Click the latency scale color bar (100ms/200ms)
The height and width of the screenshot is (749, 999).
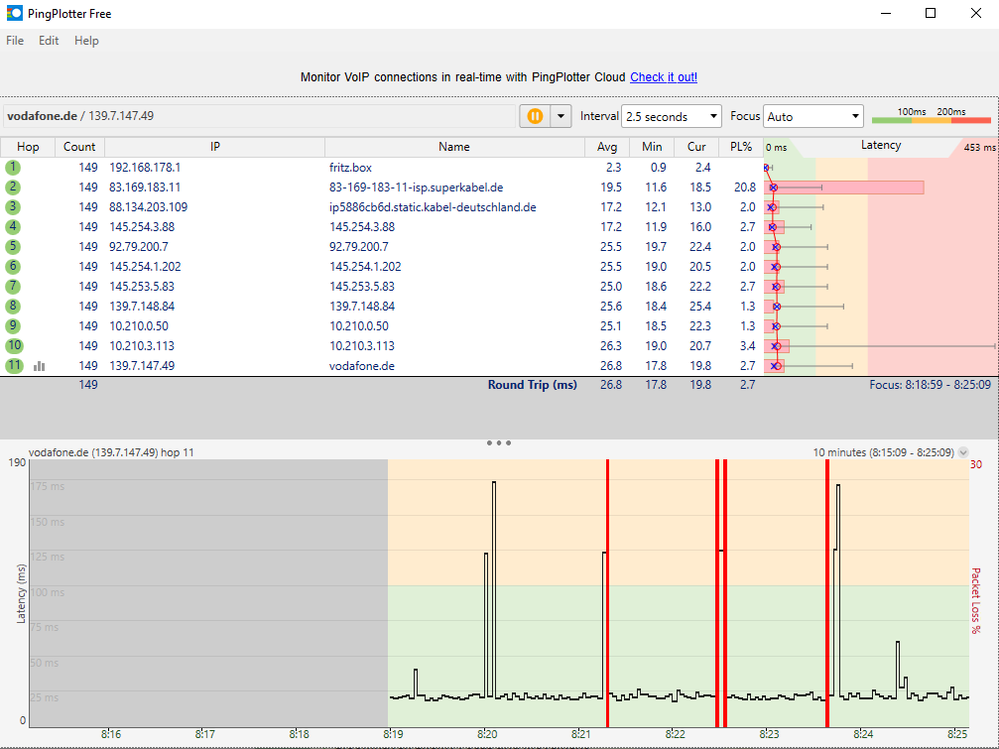pos(930,120)
